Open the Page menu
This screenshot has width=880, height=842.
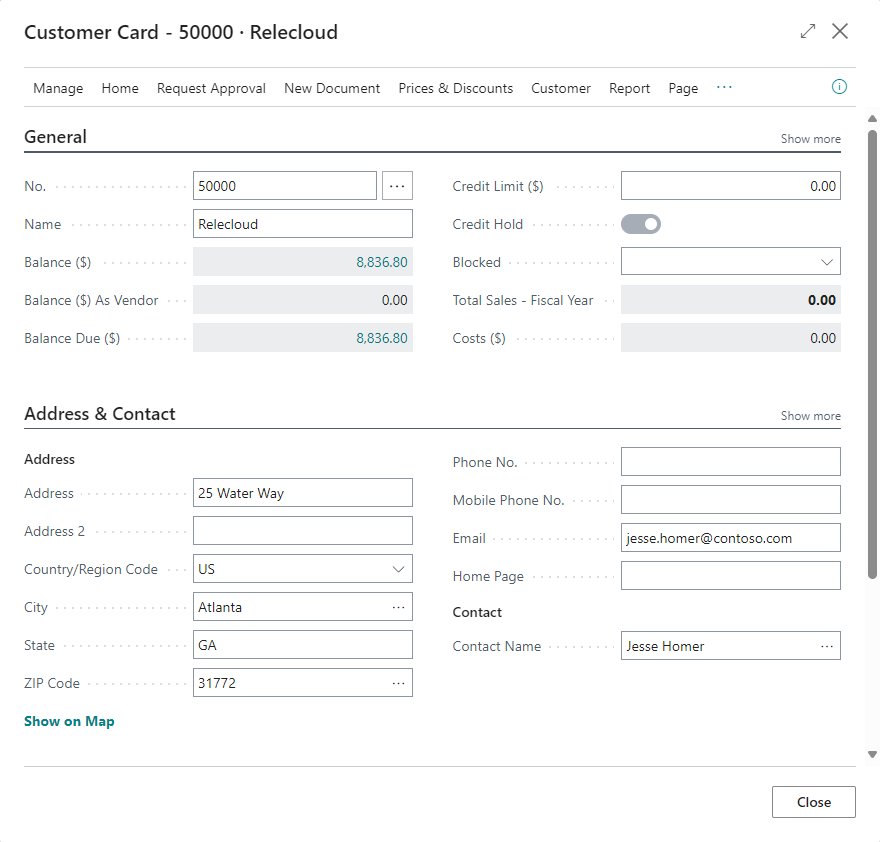683,88
